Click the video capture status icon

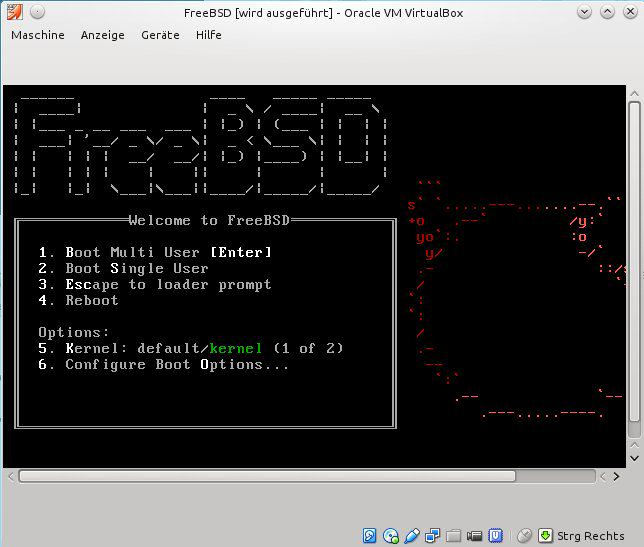474,536
